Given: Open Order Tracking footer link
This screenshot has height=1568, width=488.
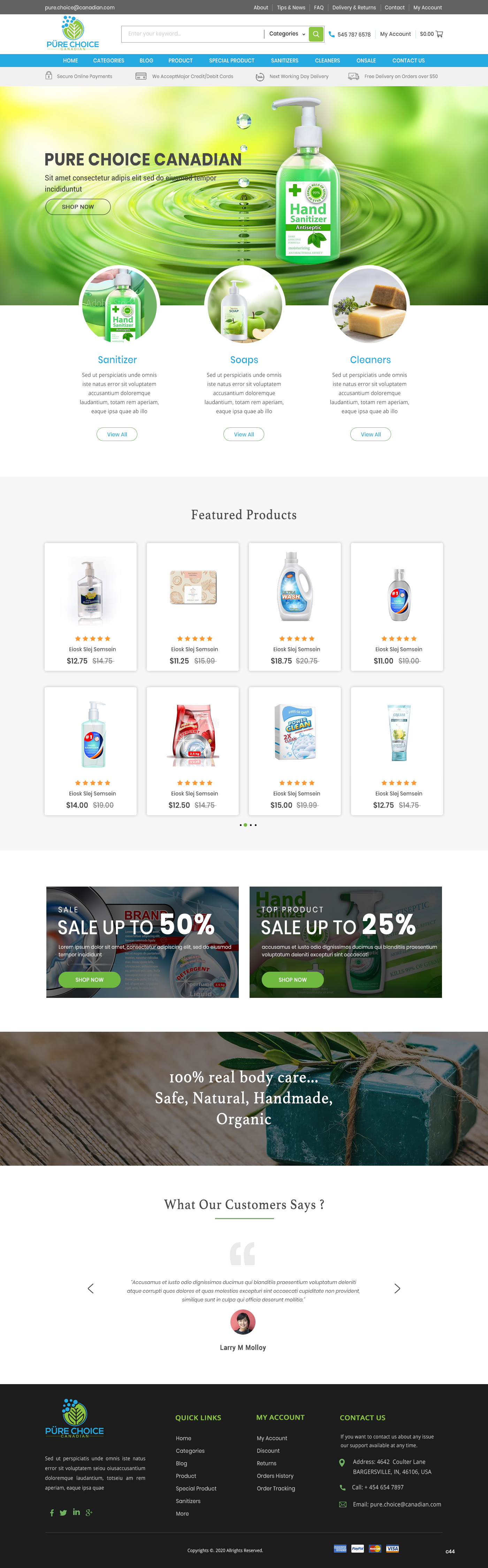Looking at the screenshot, I should (276, 1488).
